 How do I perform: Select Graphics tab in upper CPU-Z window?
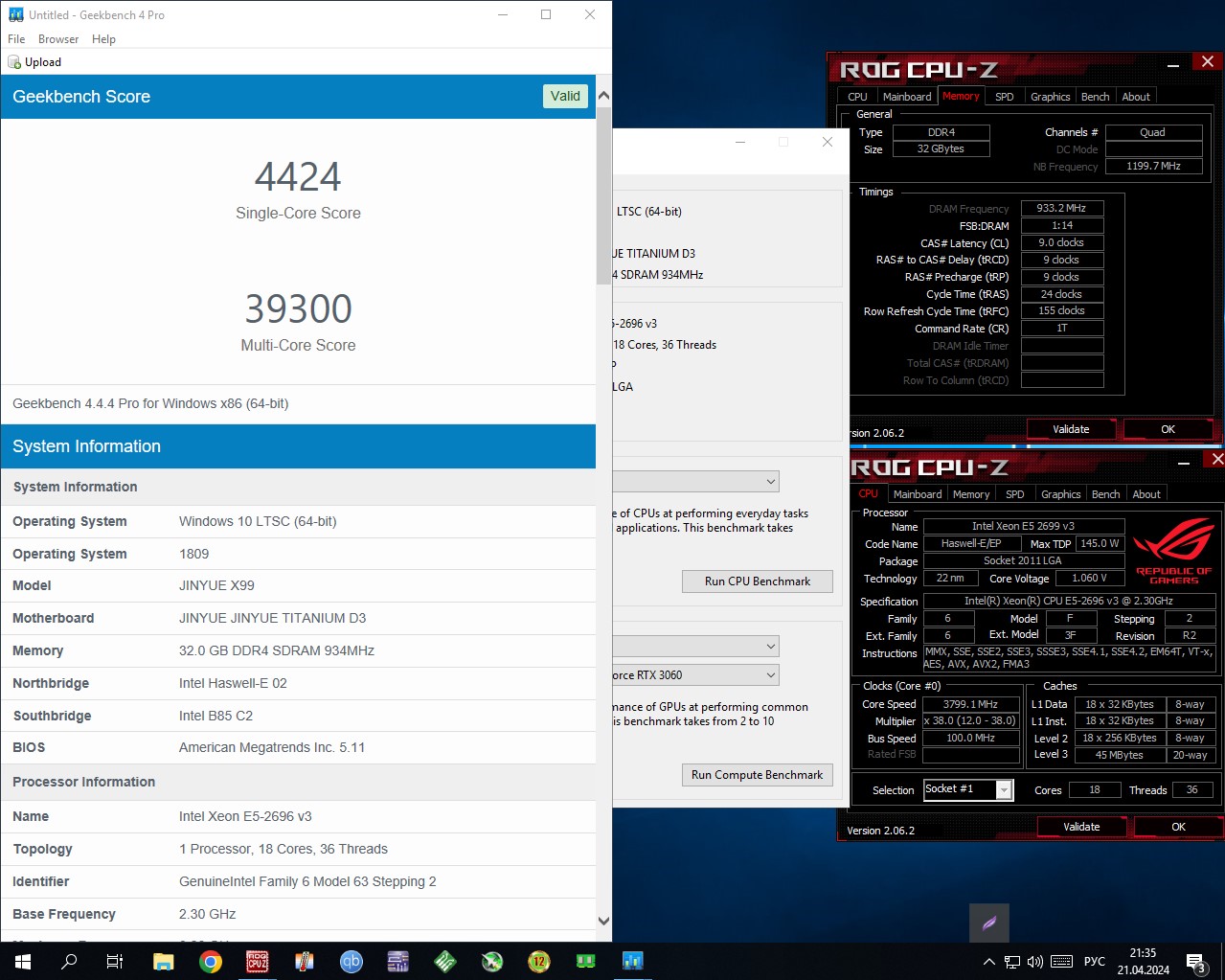click(x=1050, y=97)
